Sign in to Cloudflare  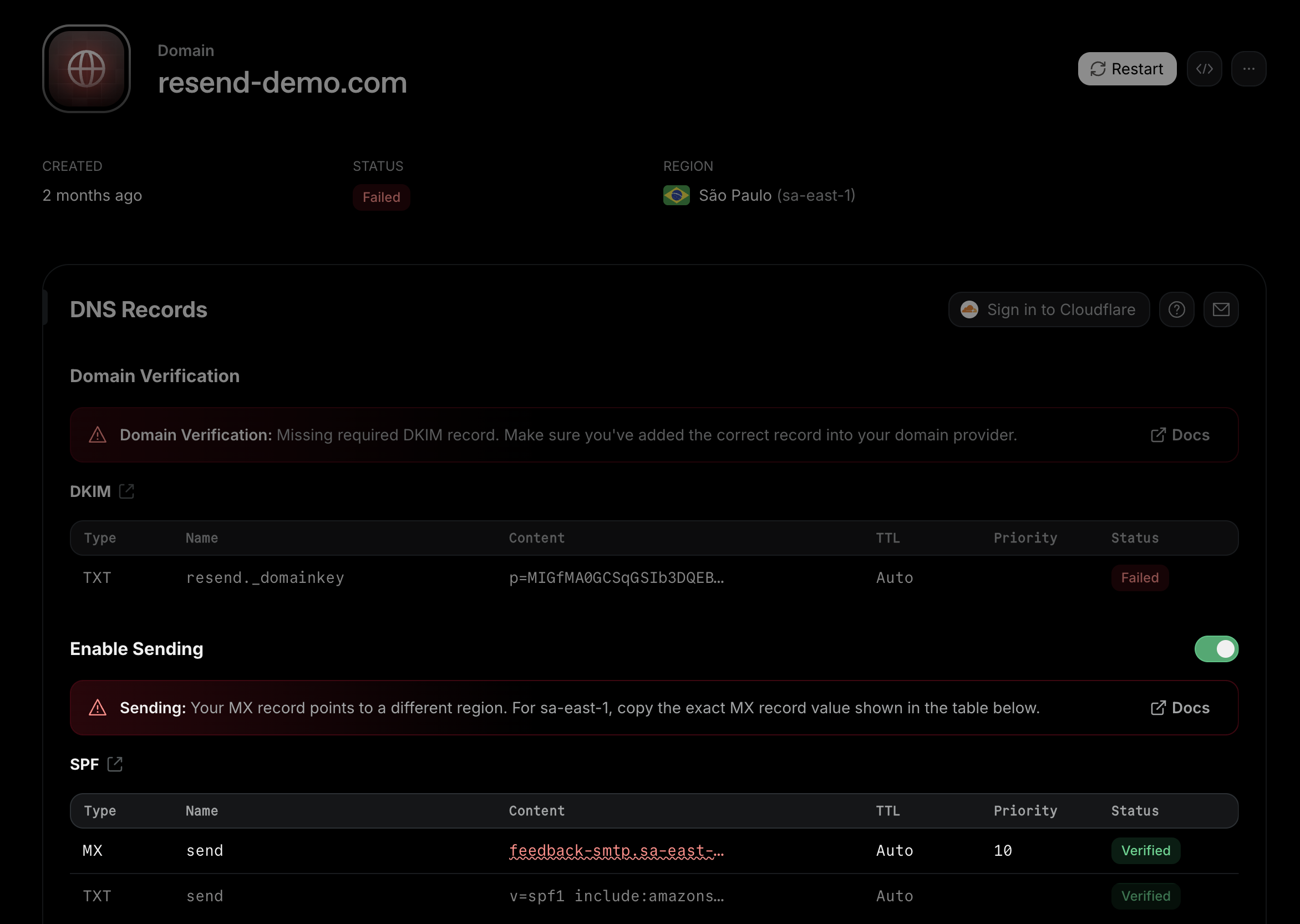tap(1049, 309)
